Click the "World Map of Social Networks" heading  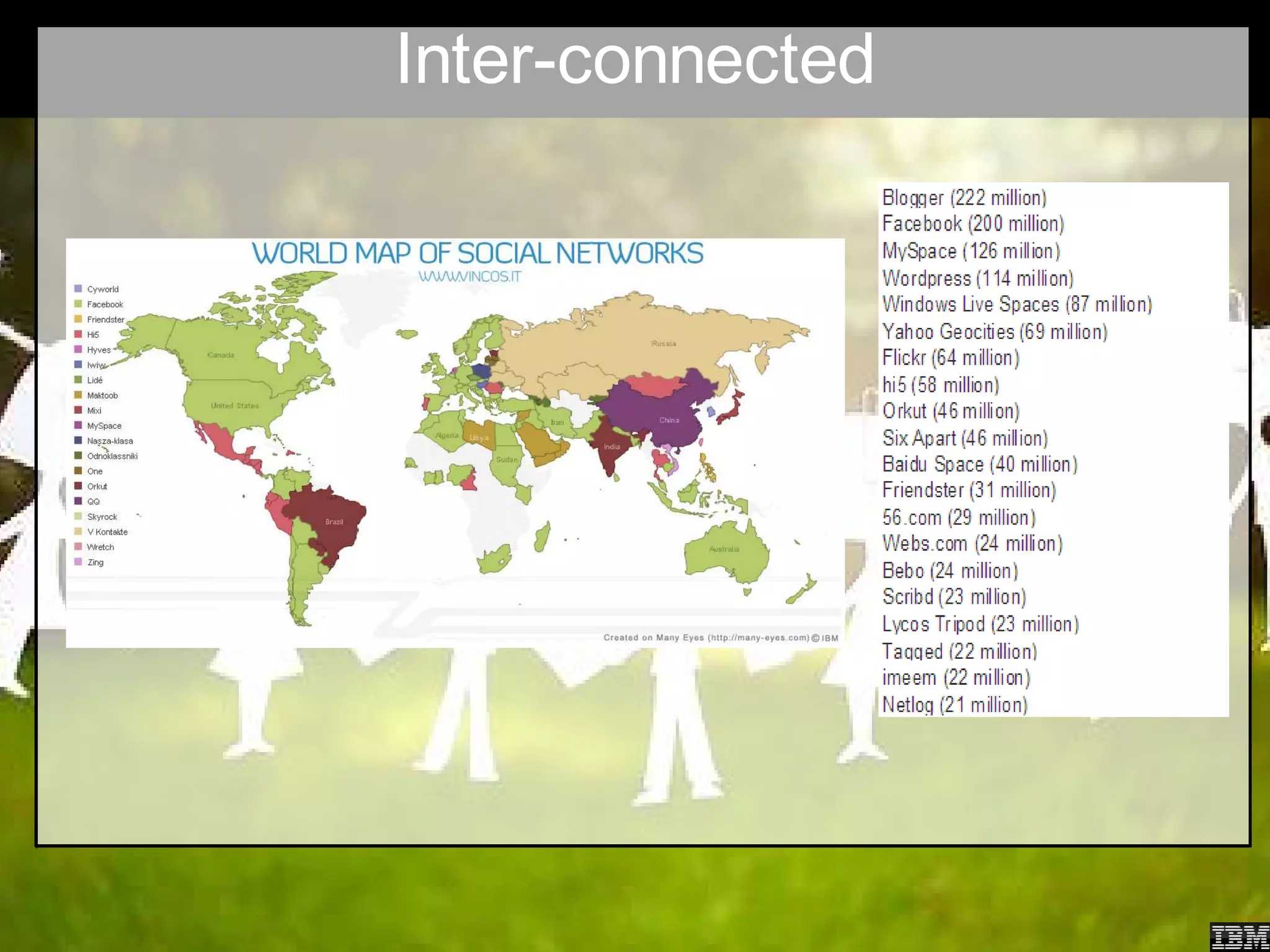[x=477, y=253]
